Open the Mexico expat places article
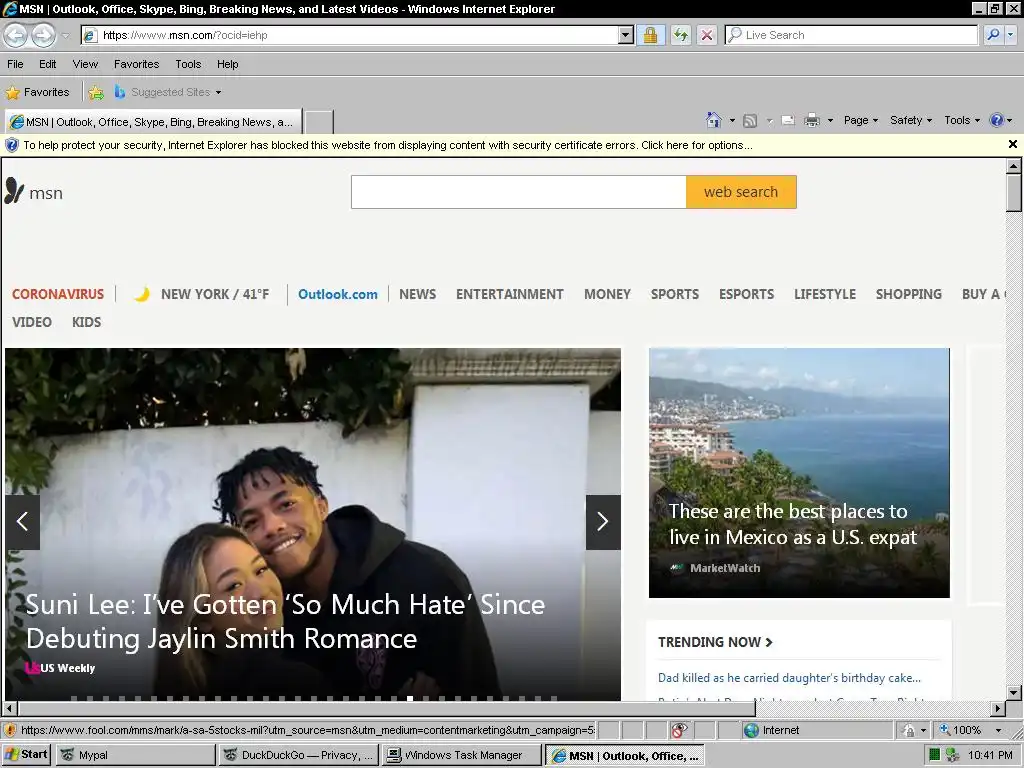This screenshot has height=768, width=1024. click(799, 472)
